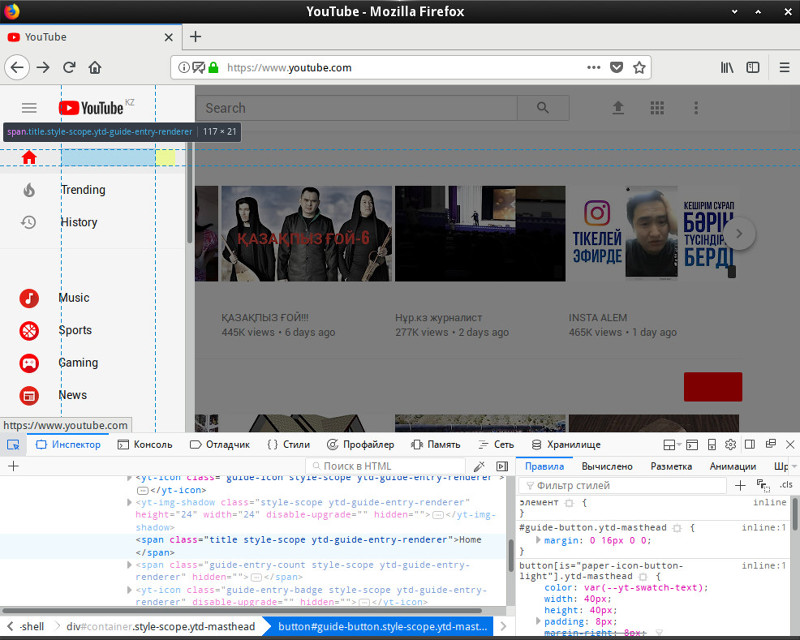Toggle Firefox sidebar view

click(753, 68)
